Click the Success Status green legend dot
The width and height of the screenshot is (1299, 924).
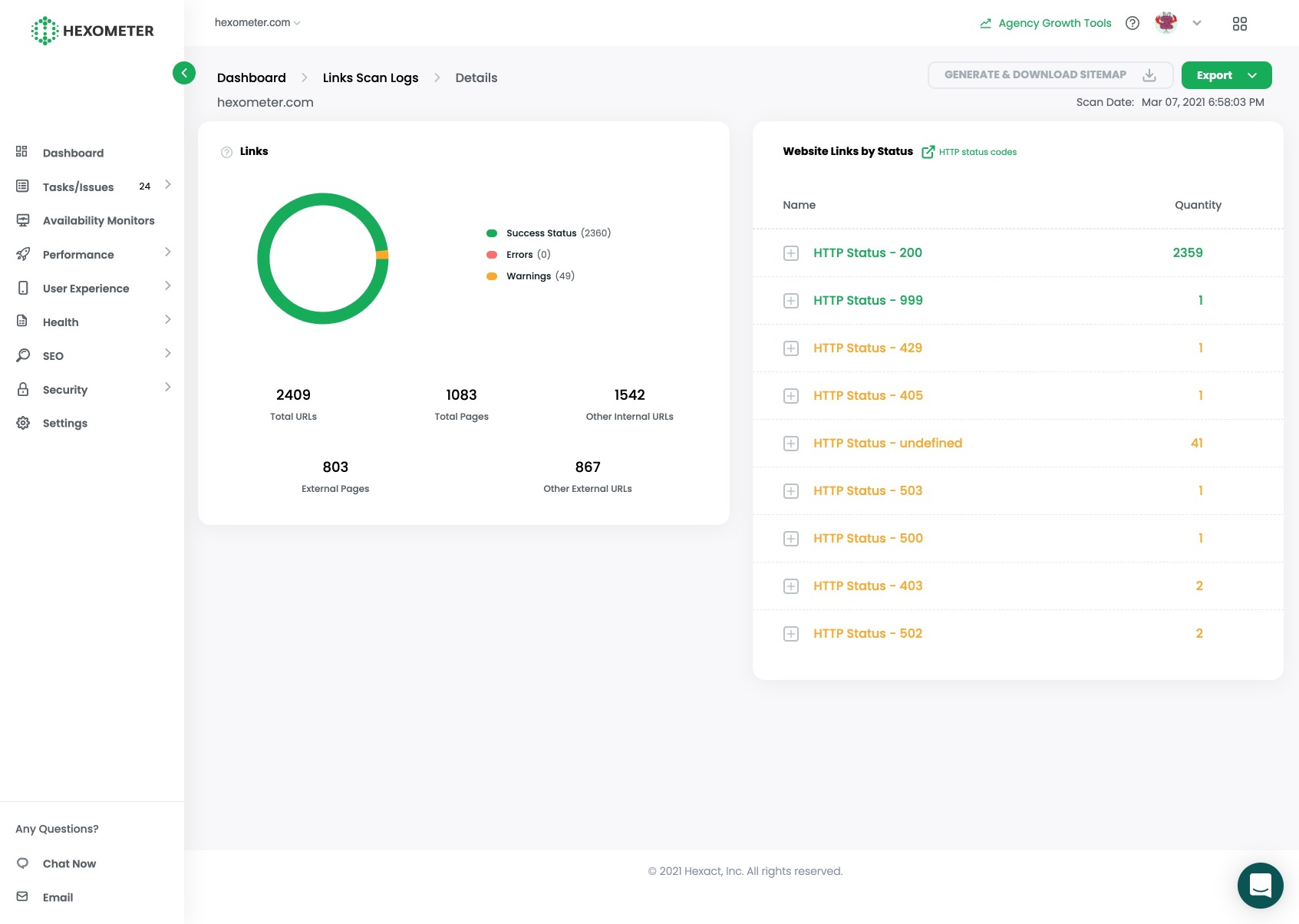(x=492, y=233)
